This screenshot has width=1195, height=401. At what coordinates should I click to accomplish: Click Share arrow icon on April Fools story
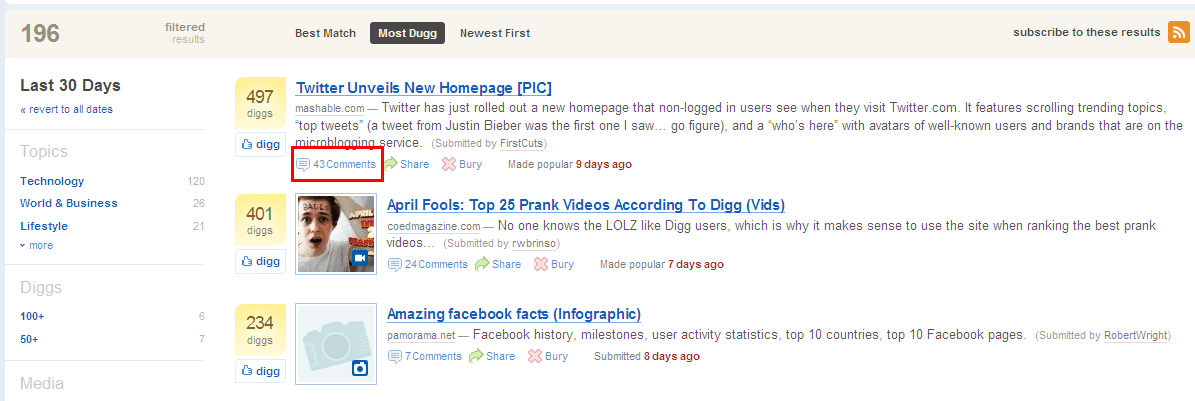click(x=482, y=264)
